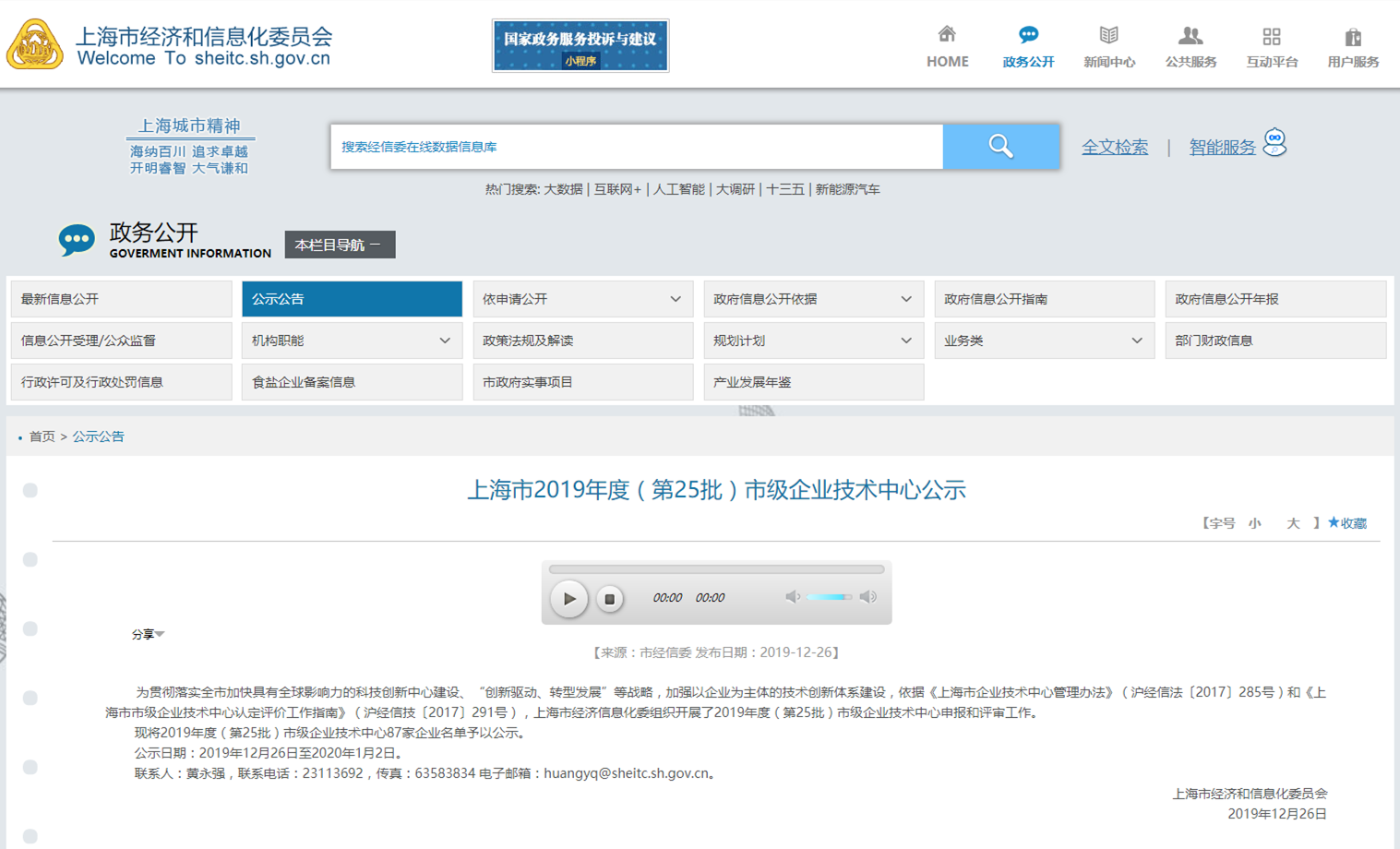Expand the 依申请公开 dropdown
The width and height of the screenshot is (1400, 849).
pos(675,299)
